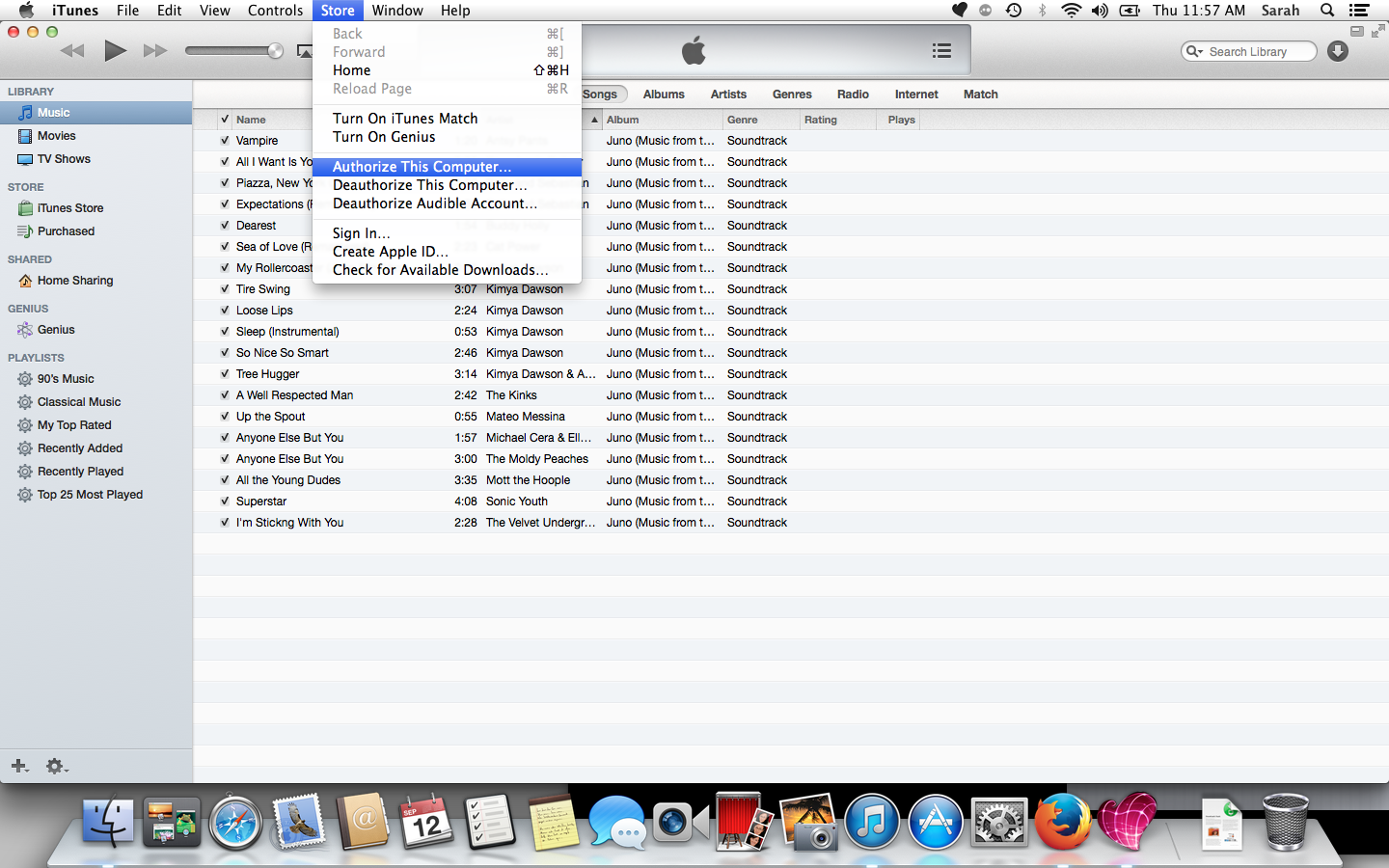Open Home Sharing in the sidebar

coord(73,280)
